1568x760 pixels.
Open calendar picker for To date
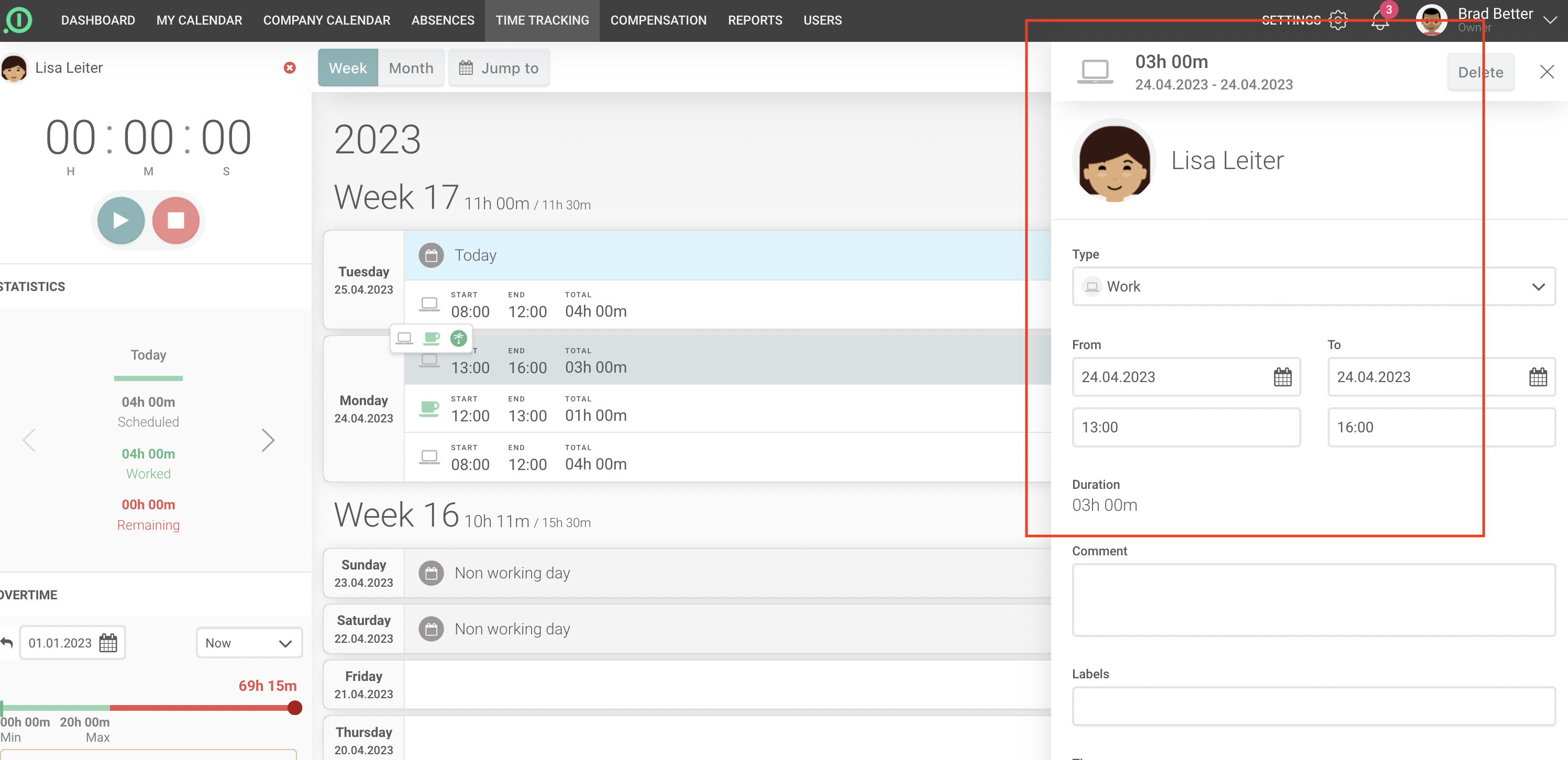1538,377
